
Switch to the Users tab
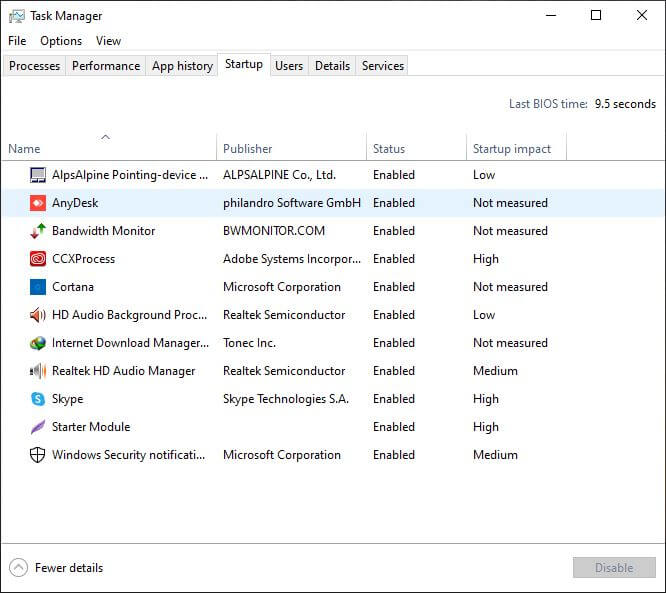pyautogui.click(x=289, y=66)
